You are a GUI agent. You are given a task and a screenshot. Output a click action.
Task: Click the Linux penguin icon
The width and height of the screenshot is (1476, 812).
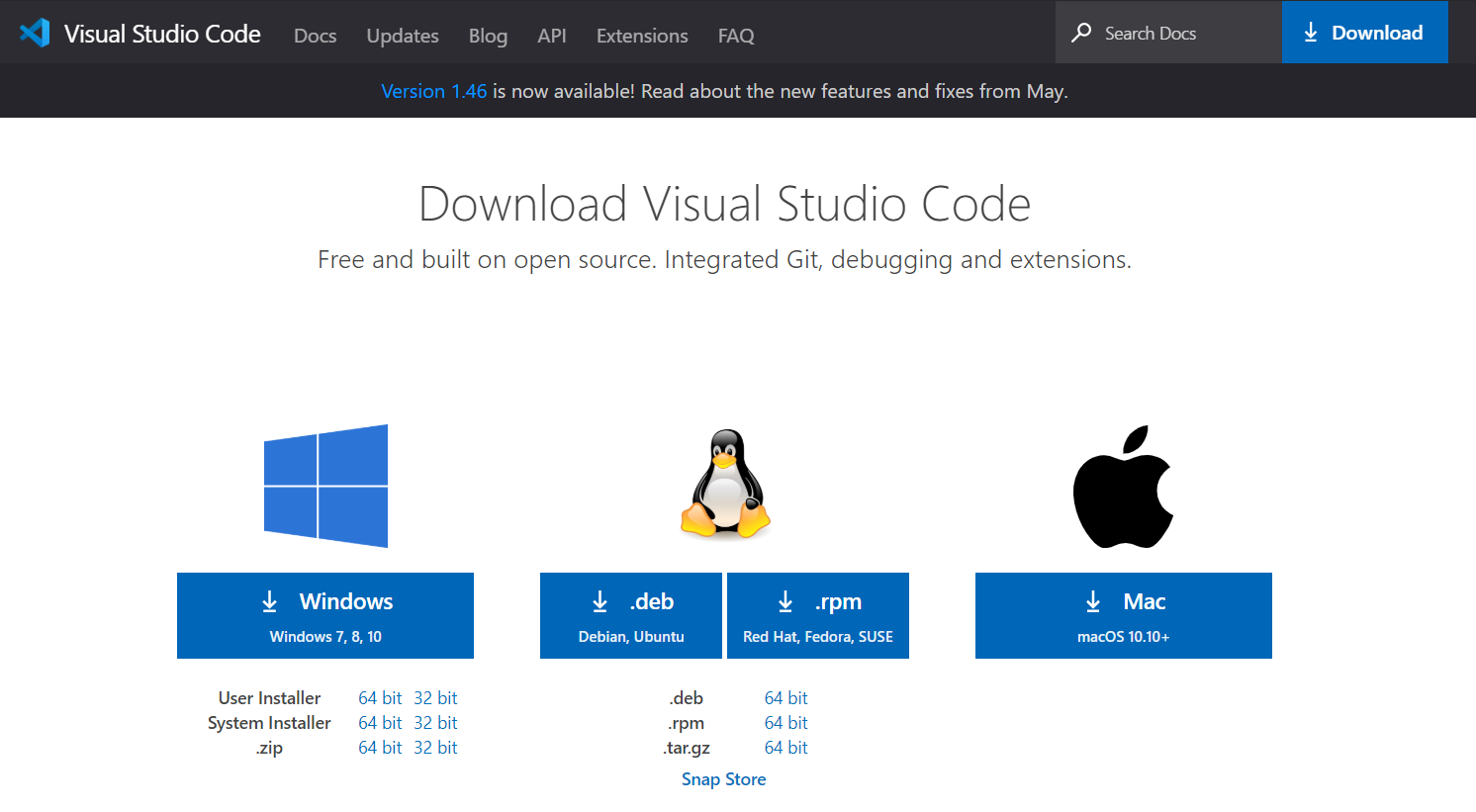pos(724,486)
